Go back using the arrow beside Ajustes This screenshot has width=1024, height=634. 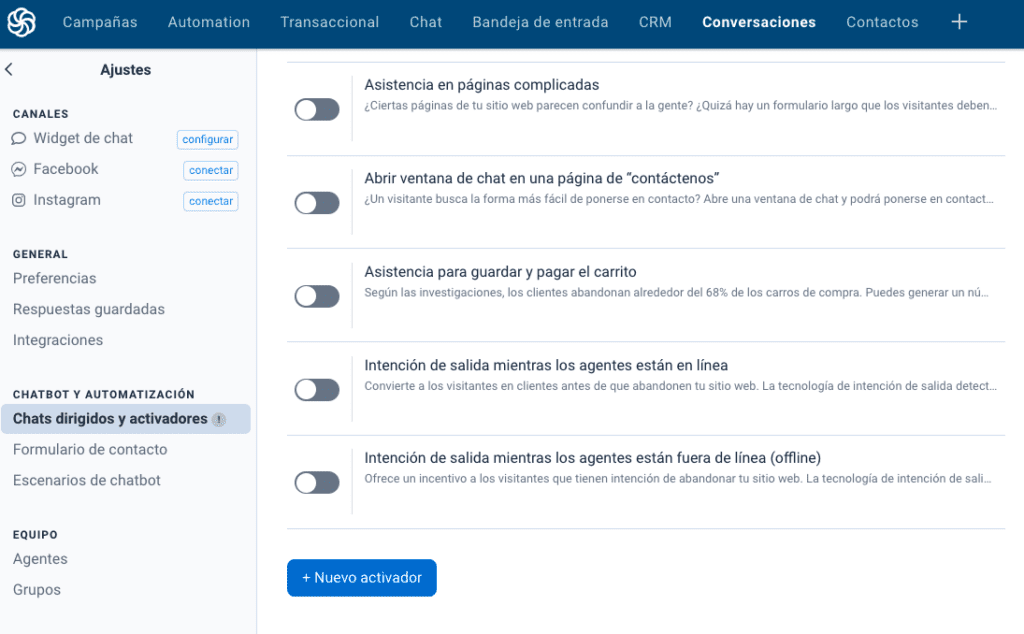pyautogui.click(x=9, y=69)
